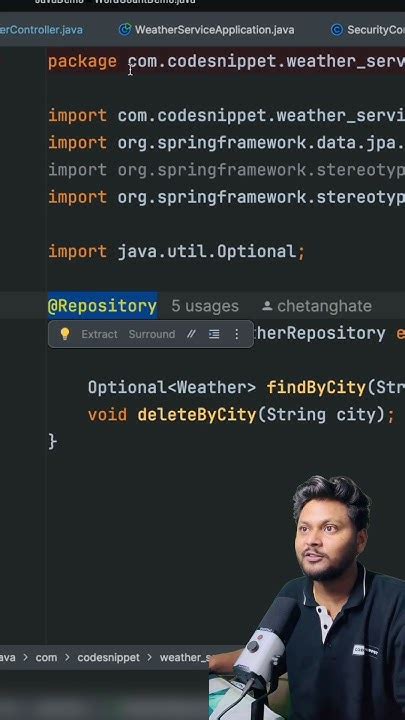This screenshot has height=720, width=405.
Task: Switch to WeatherServiceApplication.java tab
Action: pos(214,30)
